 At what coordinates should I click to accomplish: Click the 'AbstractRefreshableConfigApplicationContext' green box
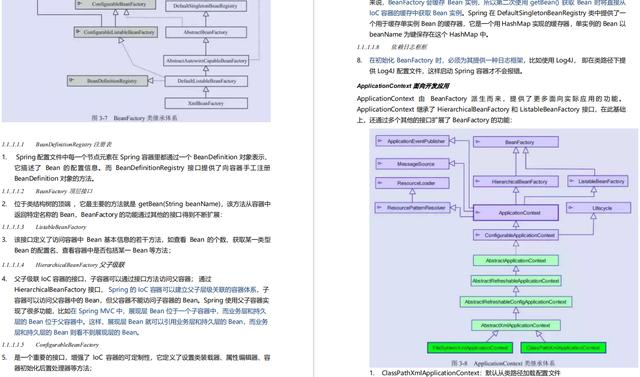tap(516, 302)
